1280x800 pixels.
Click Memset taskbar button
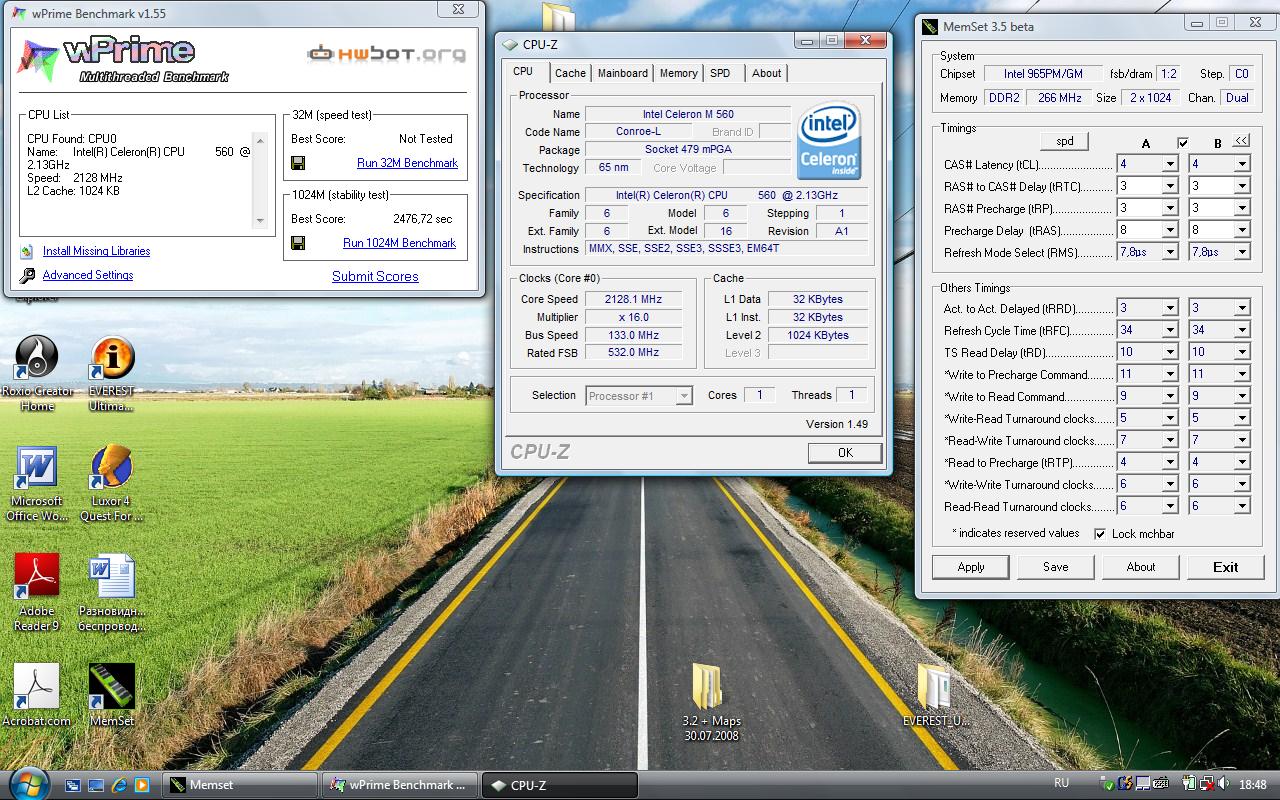(240, 785)
